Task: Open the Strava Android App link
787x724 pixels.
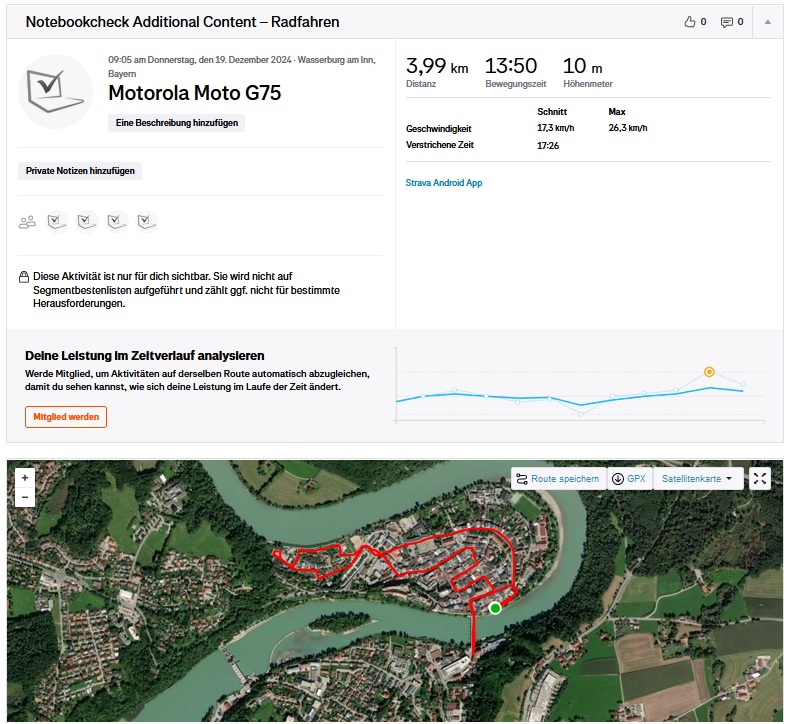Action: [444, 183]
